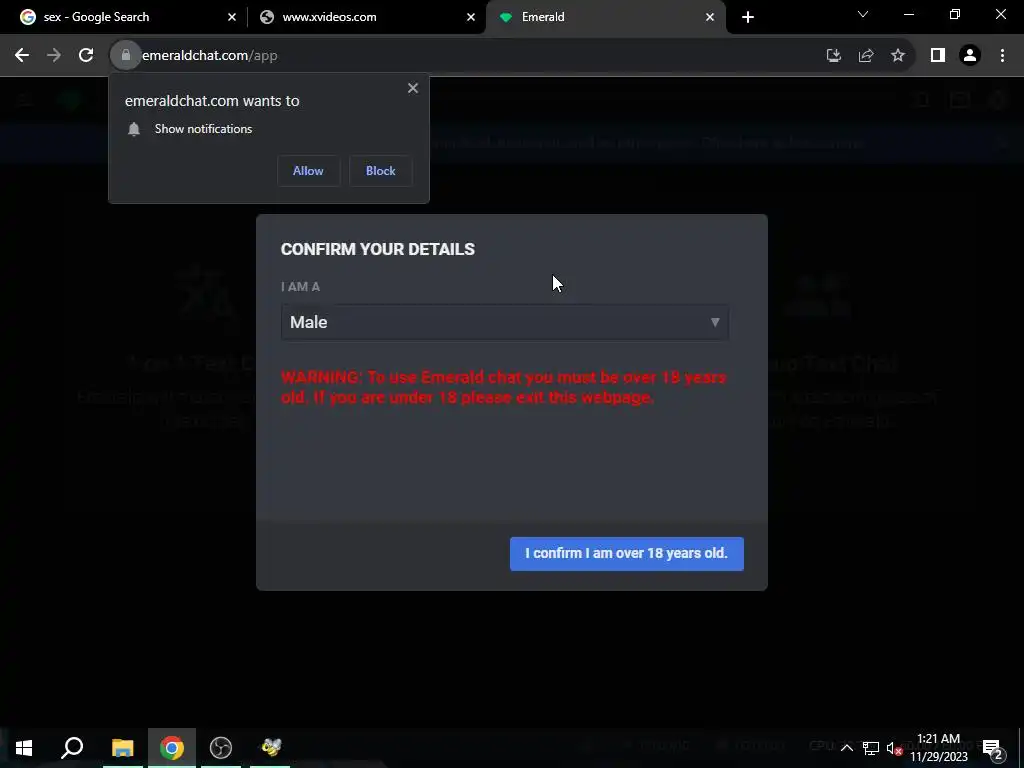Show hidden system tray icons
This screenshot has width=1024, height=768.
pyautogui.click(x=846, y=748)
